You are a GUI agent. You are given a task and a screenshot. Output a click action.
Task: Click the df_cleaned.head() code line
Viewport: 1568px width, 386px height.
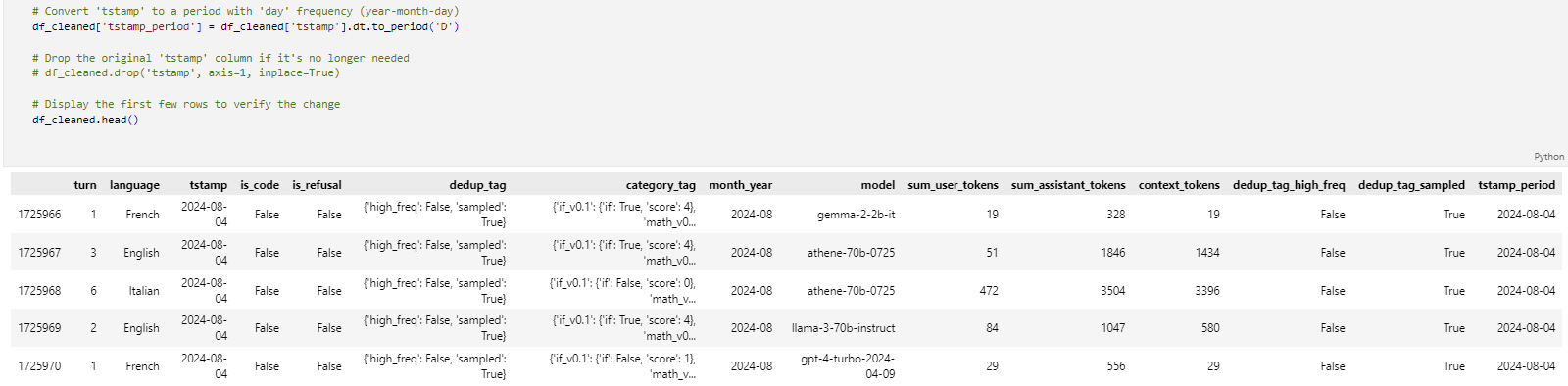tap(85, 120)
